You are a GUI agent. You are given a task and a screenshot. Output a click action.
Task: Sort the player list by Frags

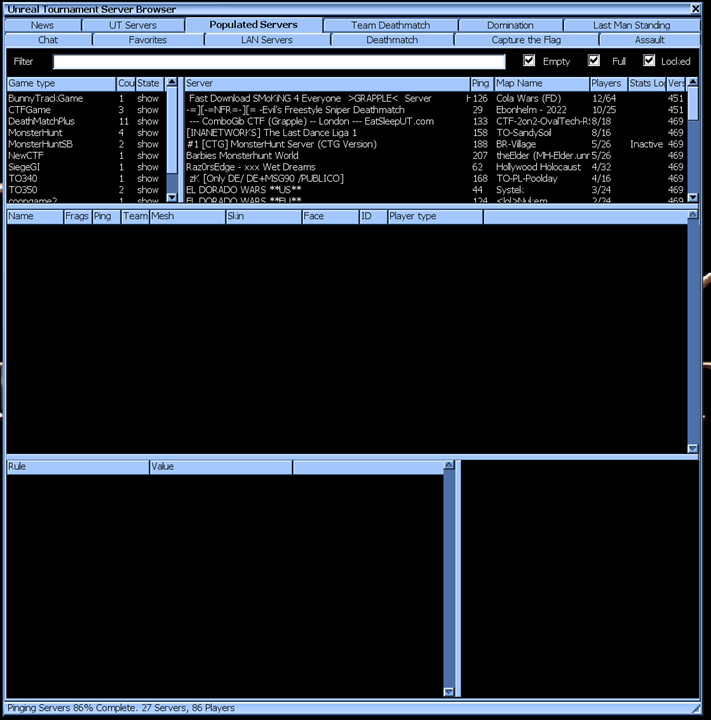coord(76,216)
